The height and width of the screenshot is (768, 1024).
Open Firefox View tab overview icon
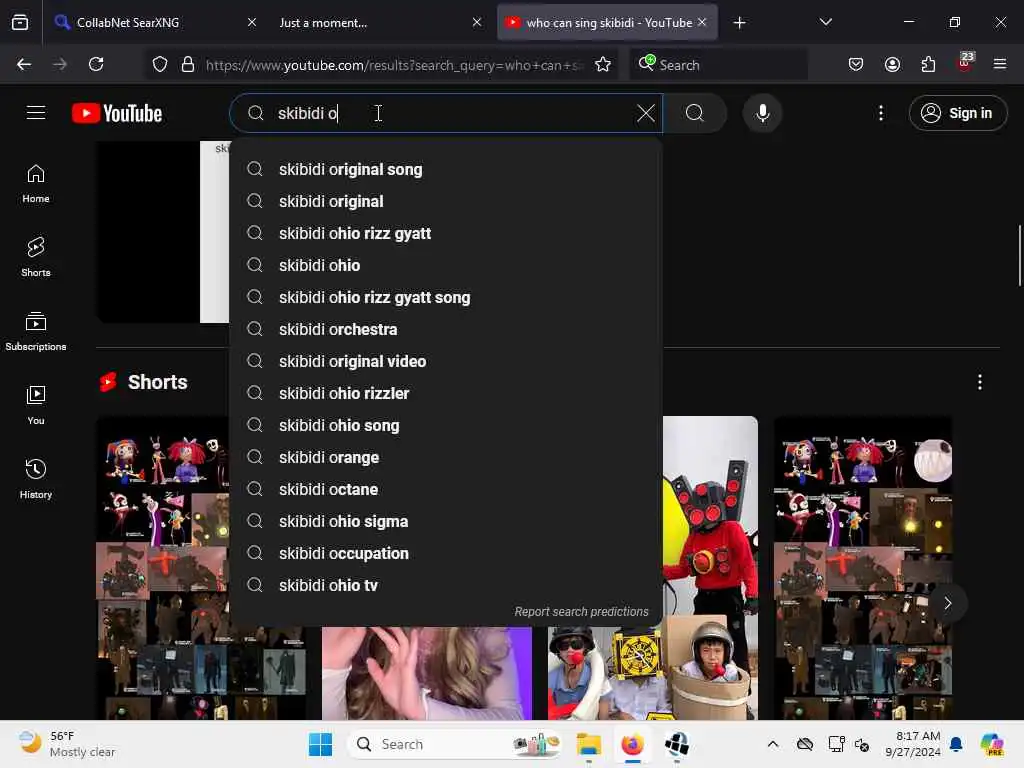(20, 23)
